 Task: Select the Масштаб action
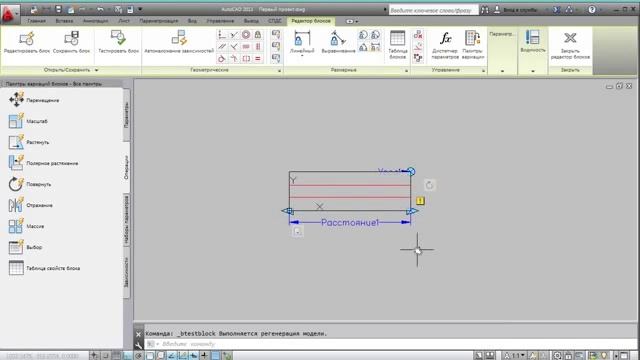pos(28,121)
